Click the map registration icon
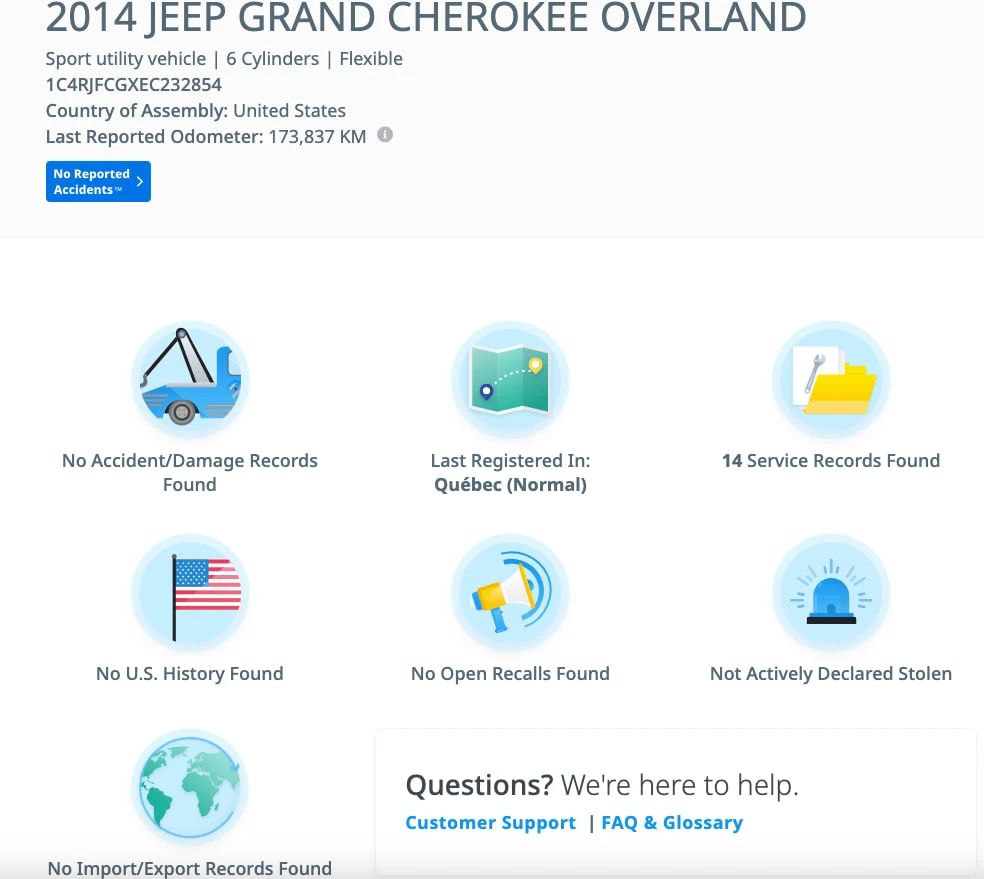This screenshot has height=879, width=984. coord(510,380)
